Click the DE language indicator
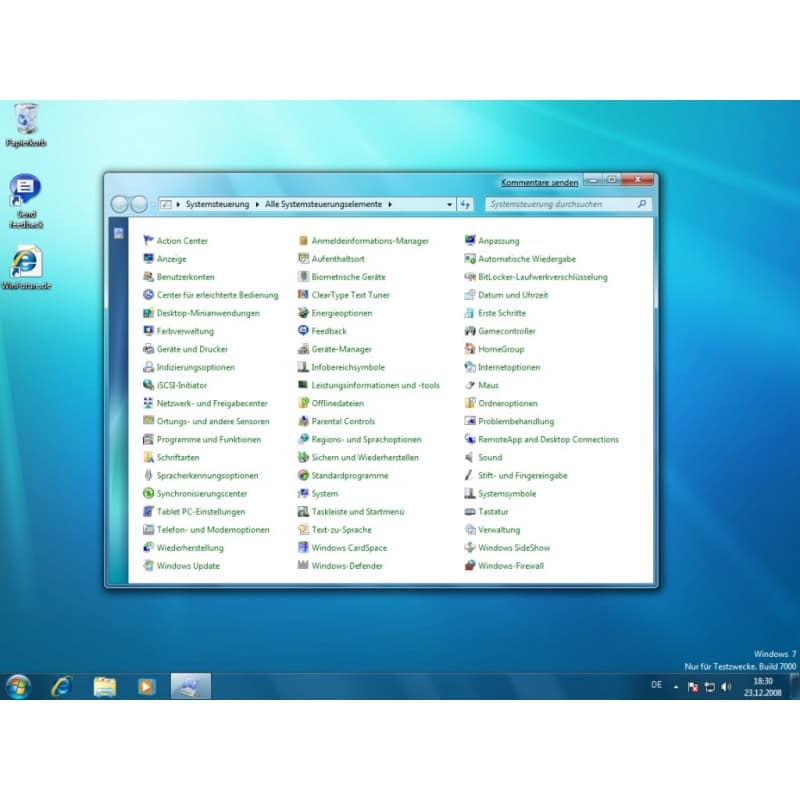Image resolution: width=800 pixels, height=800 pixels. [657, 685]
